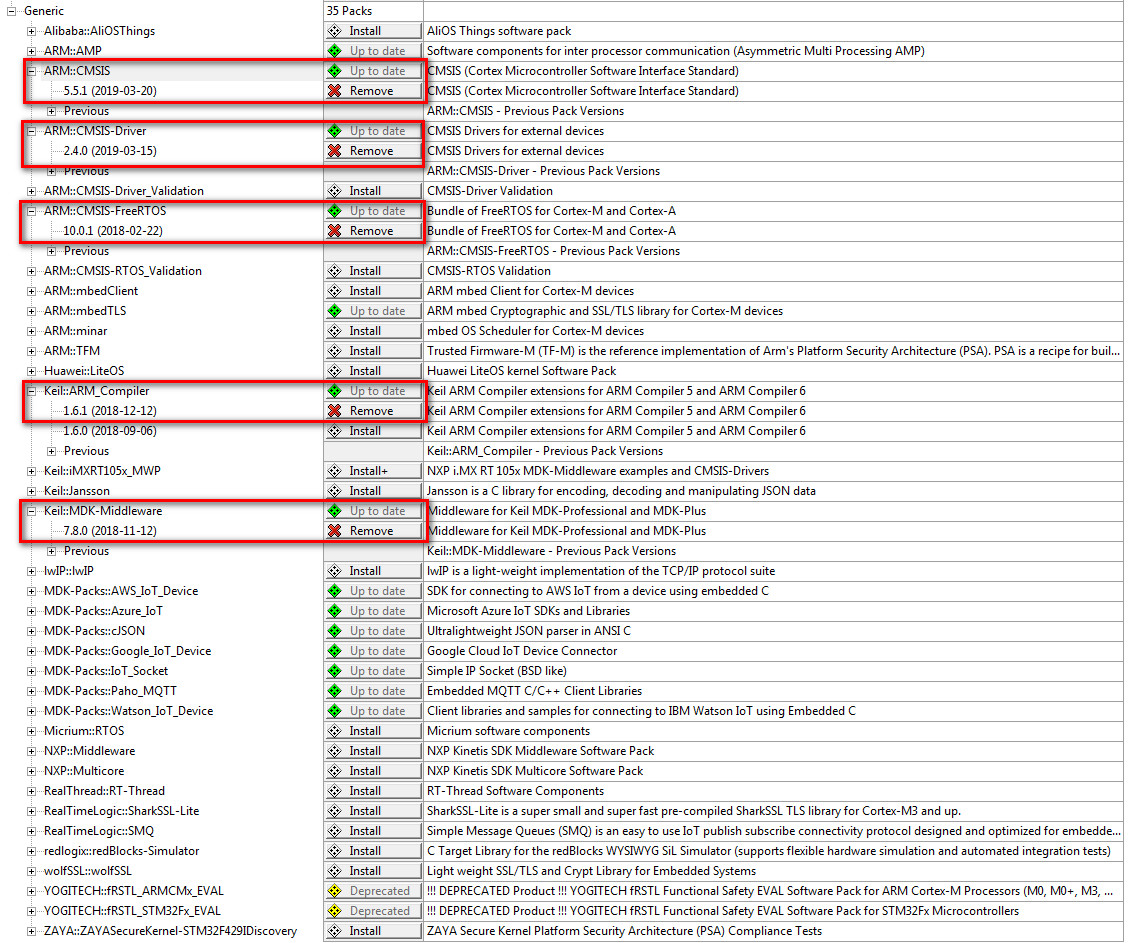The width and height of the screenshot is (1133, 943).
Task: Click Up to date button for ARM::AMP
Action: click(x=373, y=51)
